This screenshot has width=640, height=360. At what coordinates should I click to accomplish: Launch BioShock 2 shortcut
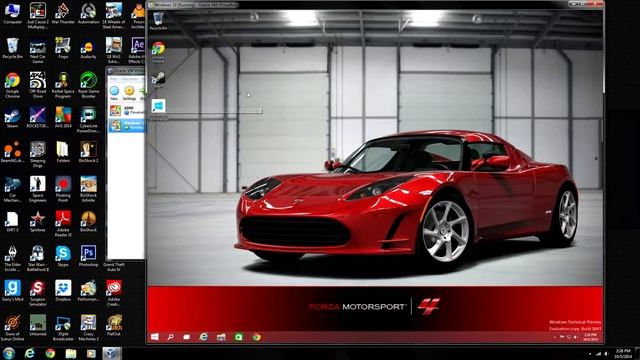[x=88, y=152]
